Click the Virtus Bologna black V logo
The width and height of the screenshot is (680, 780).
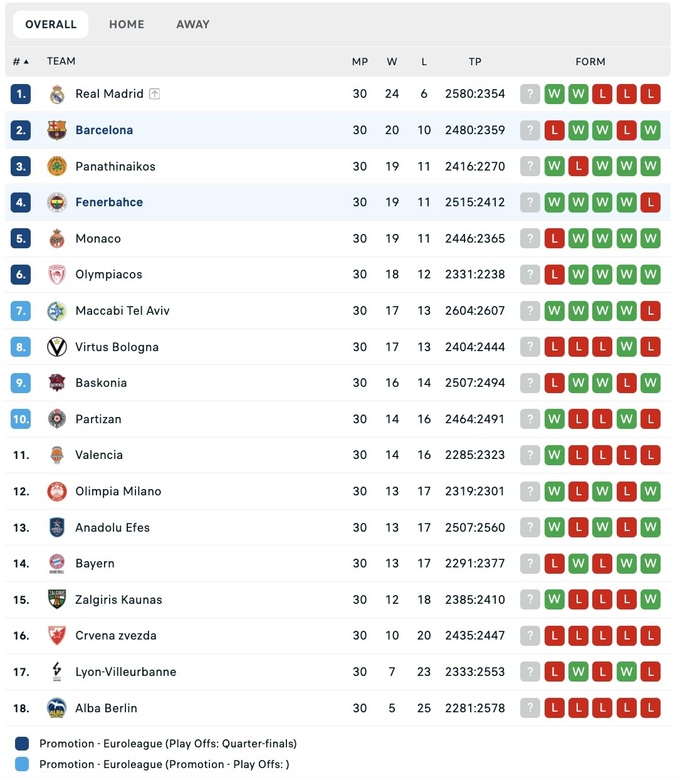(x=57, y=347)
